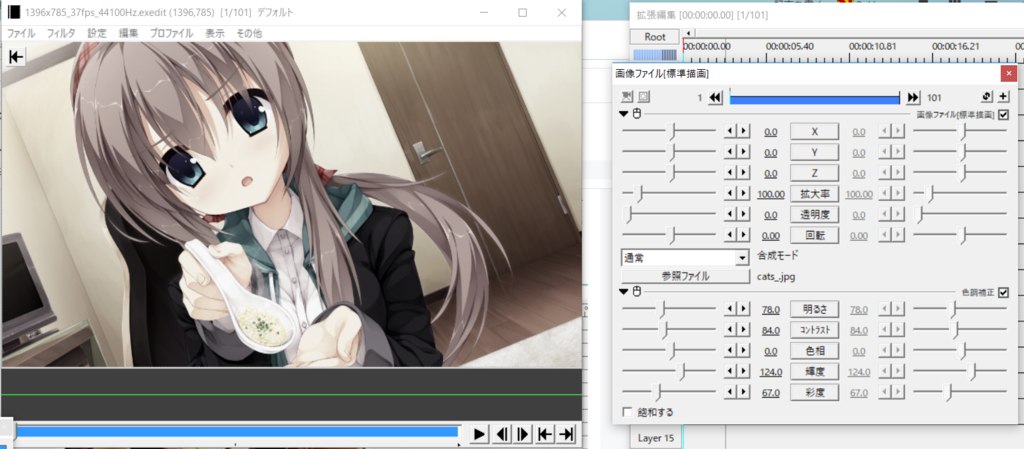1024x449 pixels.
Task: Click mouse icon beside the 画像ファイル expander
Action: point(637,114)
